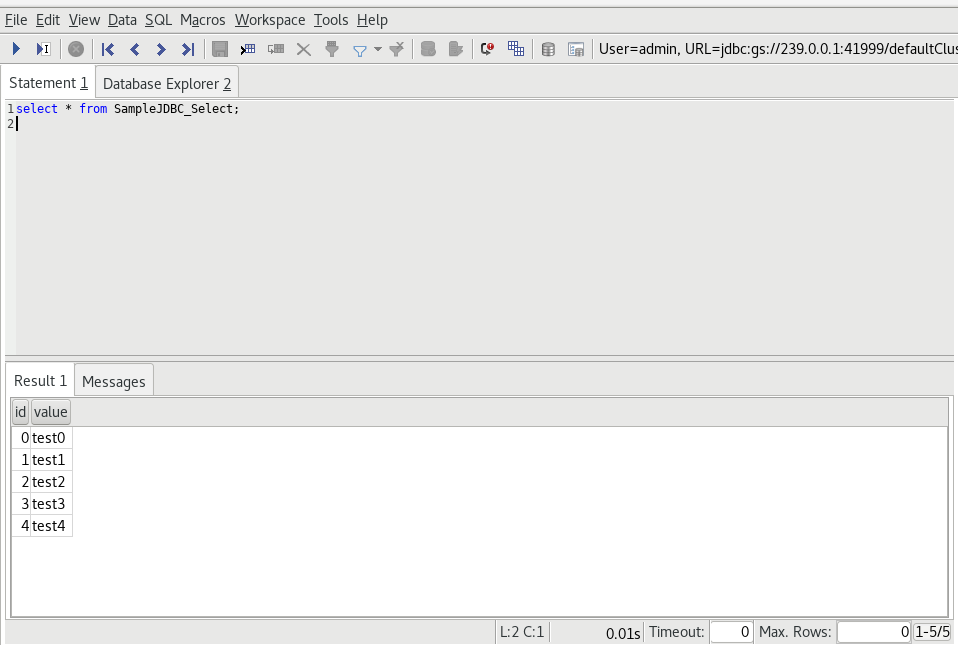Image resolution: width=958 pixels, height=645 pixels.
Task: Open the Workspace menu
Action: click(x=270, y=20)
